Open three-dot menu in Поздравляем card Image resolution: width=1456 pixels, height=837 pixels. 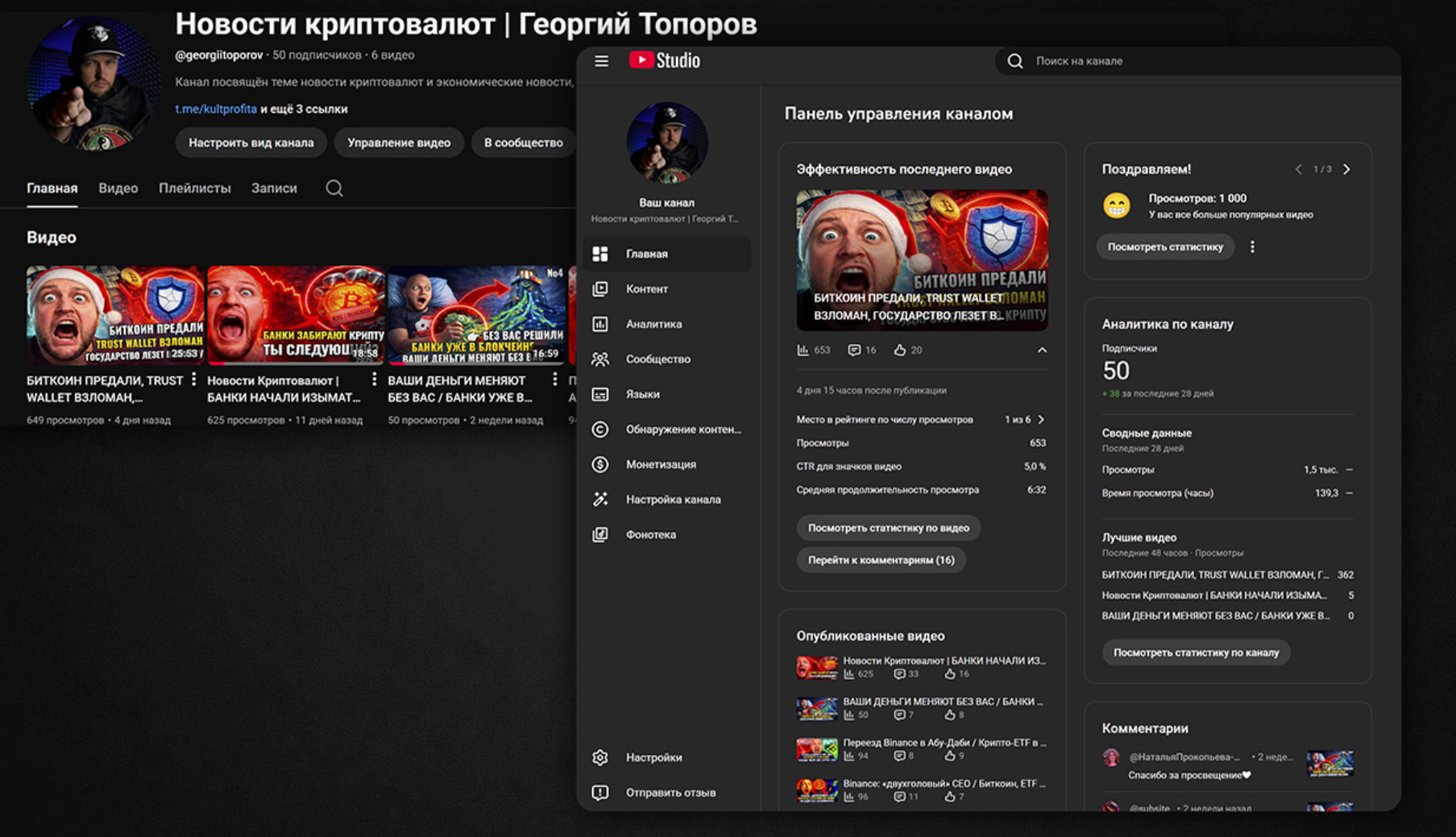click(1252, 247)
